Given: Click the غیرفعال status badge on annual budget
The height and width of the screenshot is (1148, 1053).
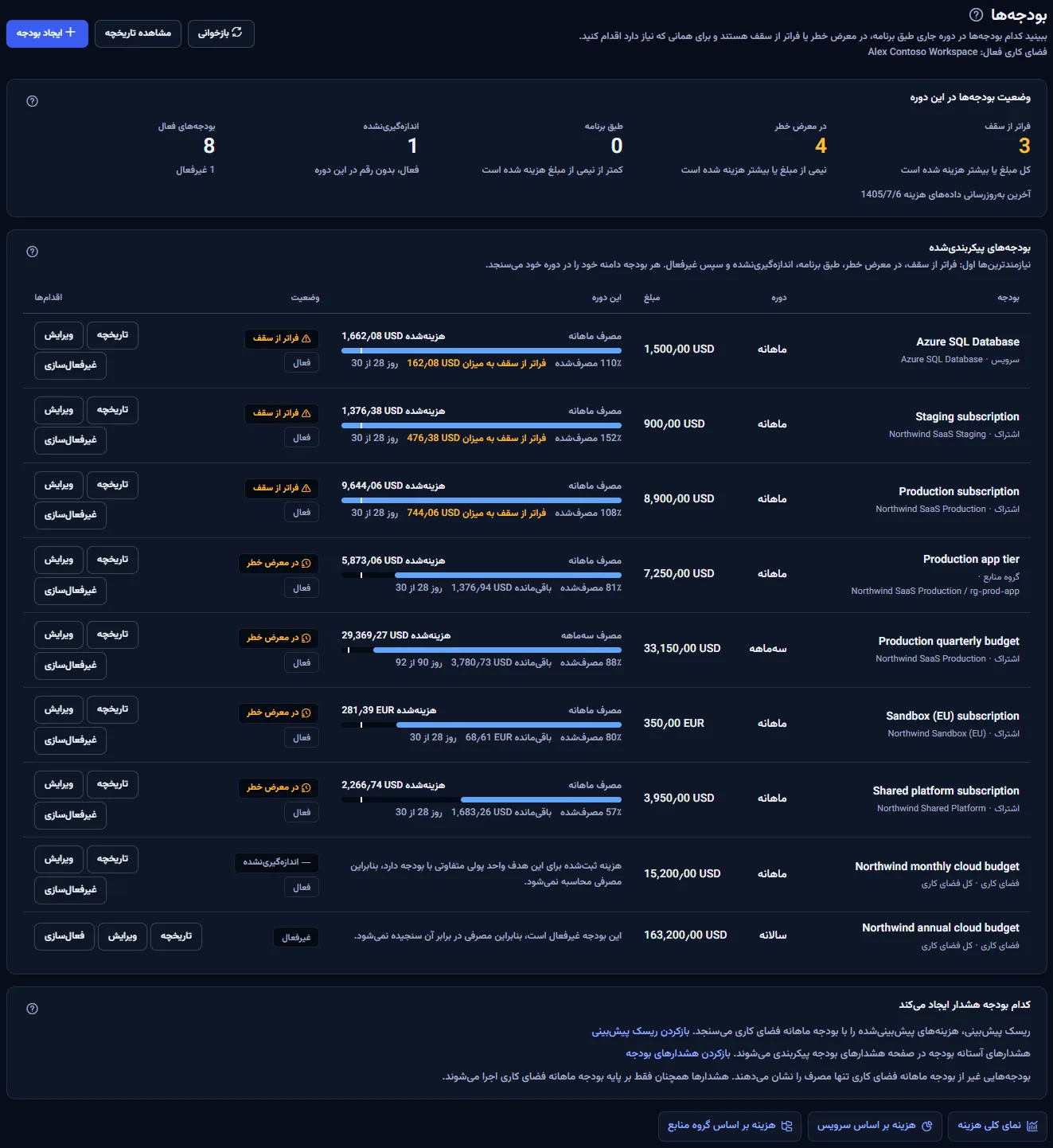Looking at the screenshot, I should 296,938.
